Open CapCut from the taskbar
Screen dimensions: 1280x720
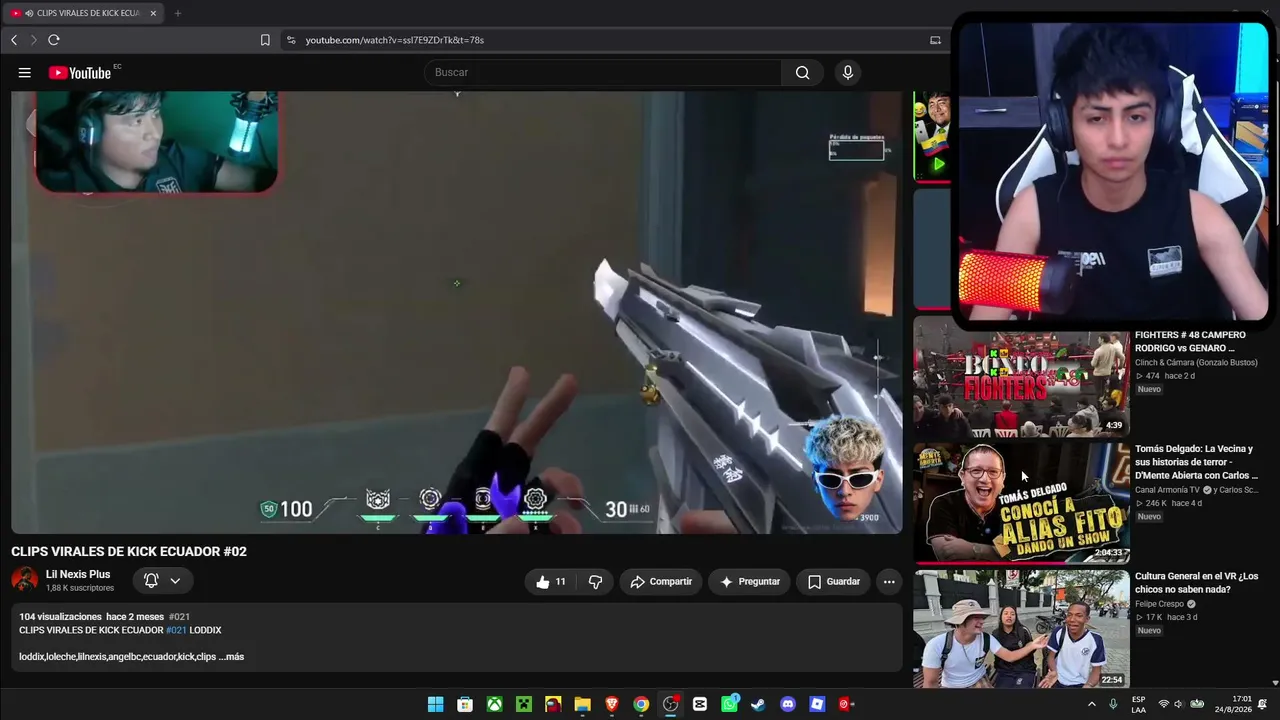700,704
